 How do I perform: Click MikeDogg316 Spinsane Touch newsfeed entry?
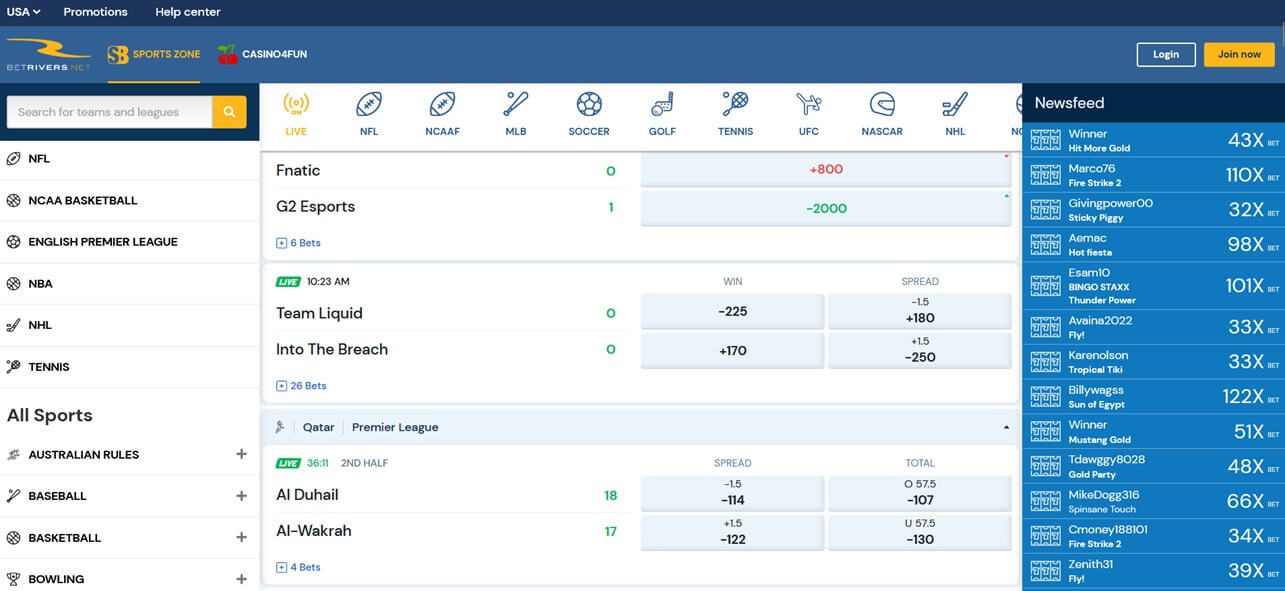pyautogui.click(x=1153, y=502)
